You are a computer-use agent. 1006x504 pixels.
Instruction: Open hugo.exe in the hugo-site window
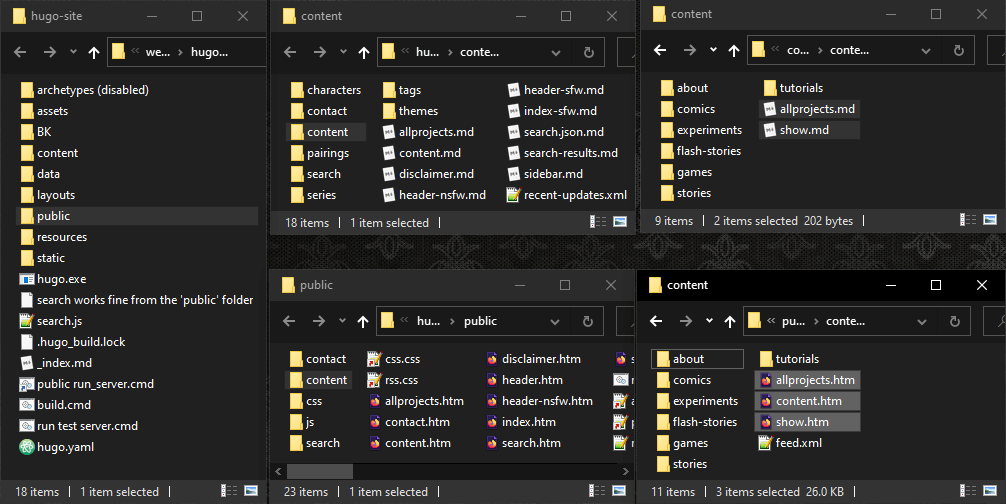[61, 279]
